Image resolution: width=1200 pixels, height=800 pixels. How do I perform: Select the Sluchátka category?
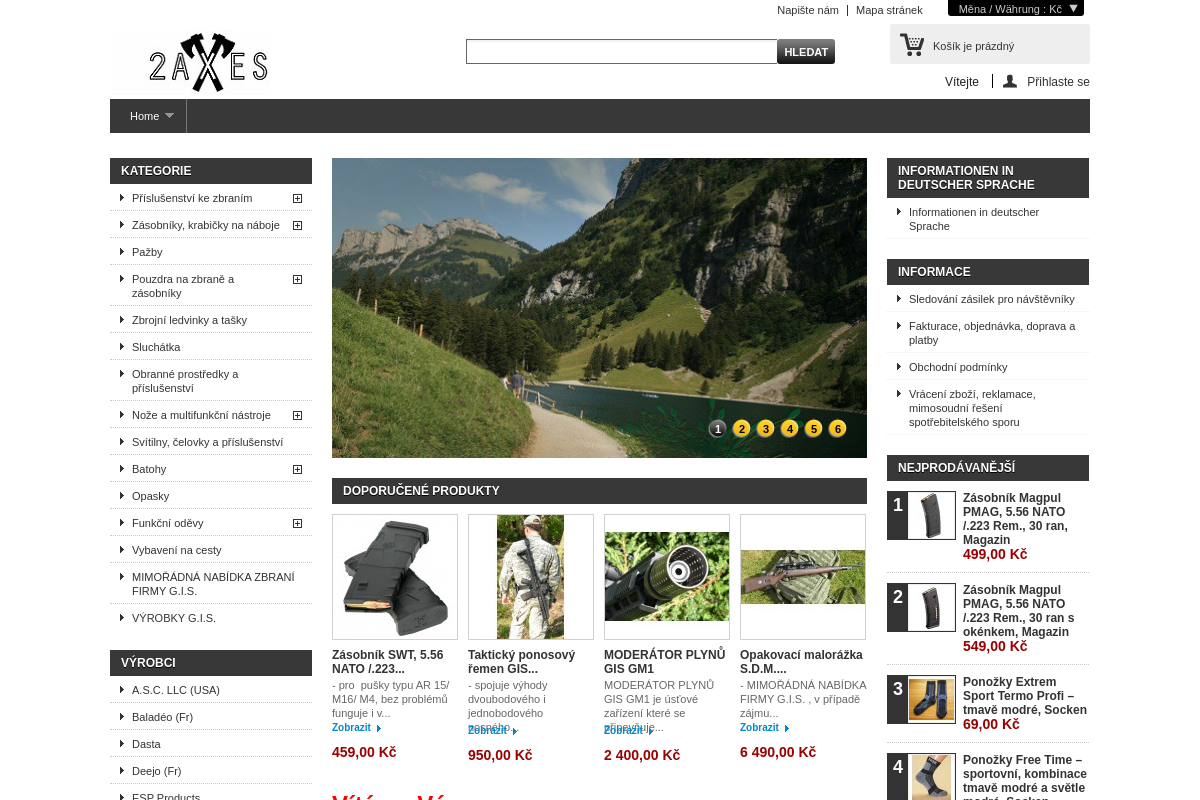pyautogui.click(x=156, y=347)
